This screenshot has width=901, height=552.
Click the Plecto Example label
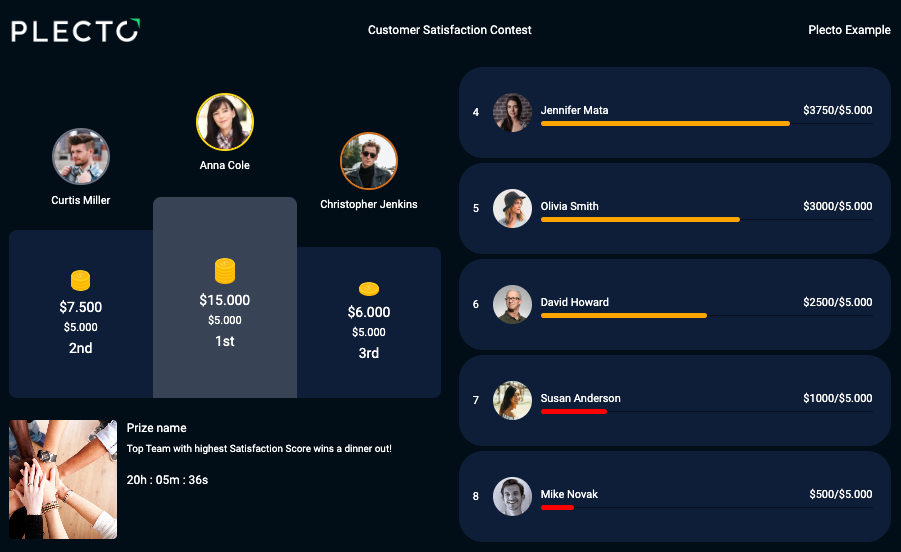pos(849,30)
